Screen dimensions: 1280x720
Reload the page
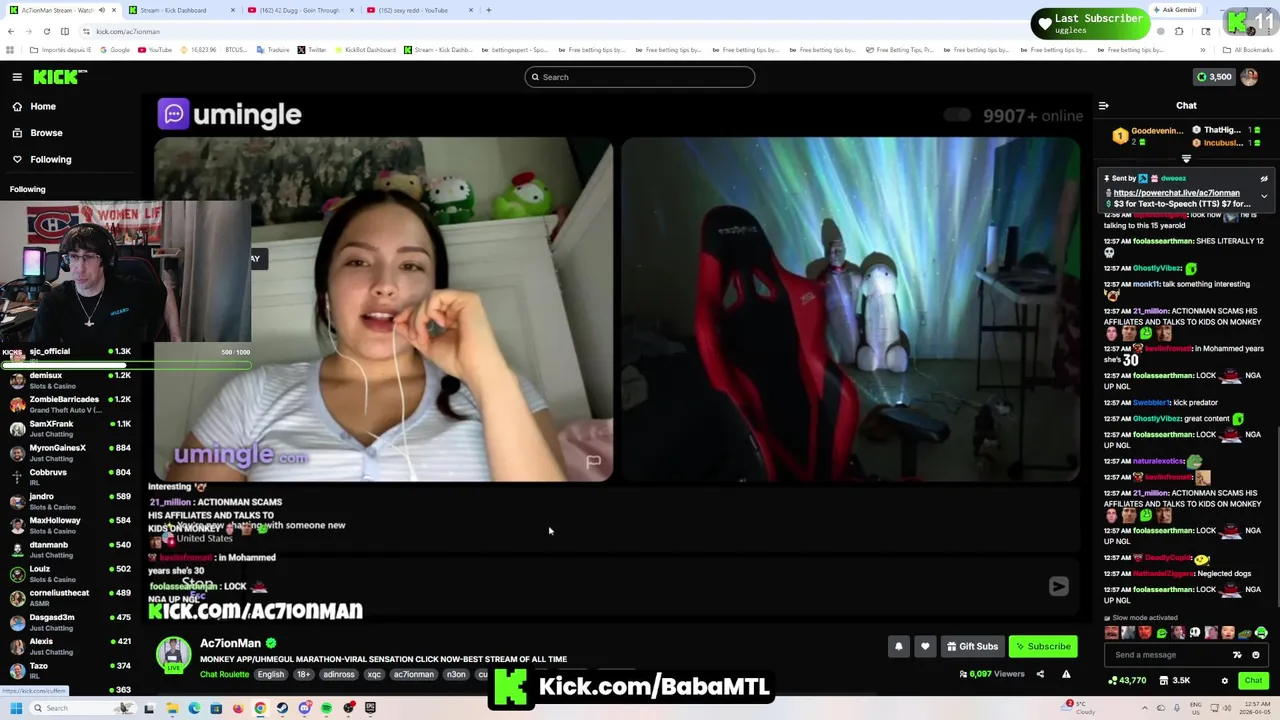click(46, 31)
